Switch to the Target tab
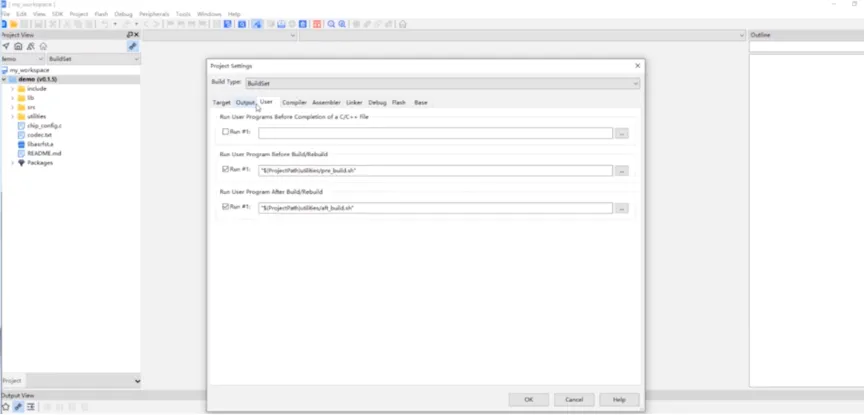The height and width of the screenshot is (415, 864). point(222,103)
